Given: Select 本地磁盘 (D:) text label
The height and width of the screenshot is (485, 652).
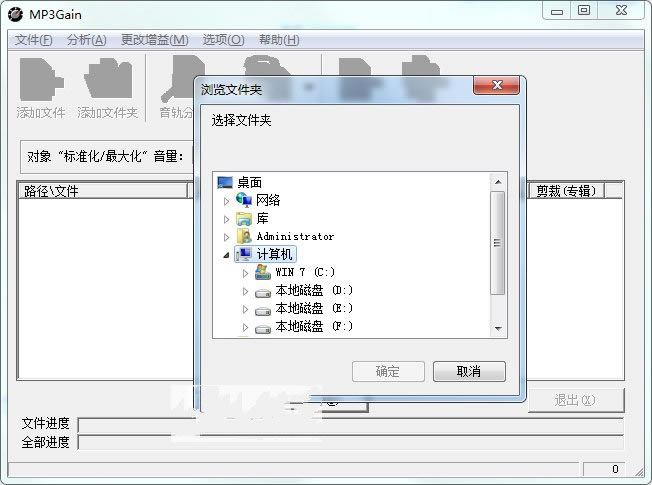Looking at the screenshot, I should click(314, 290).
